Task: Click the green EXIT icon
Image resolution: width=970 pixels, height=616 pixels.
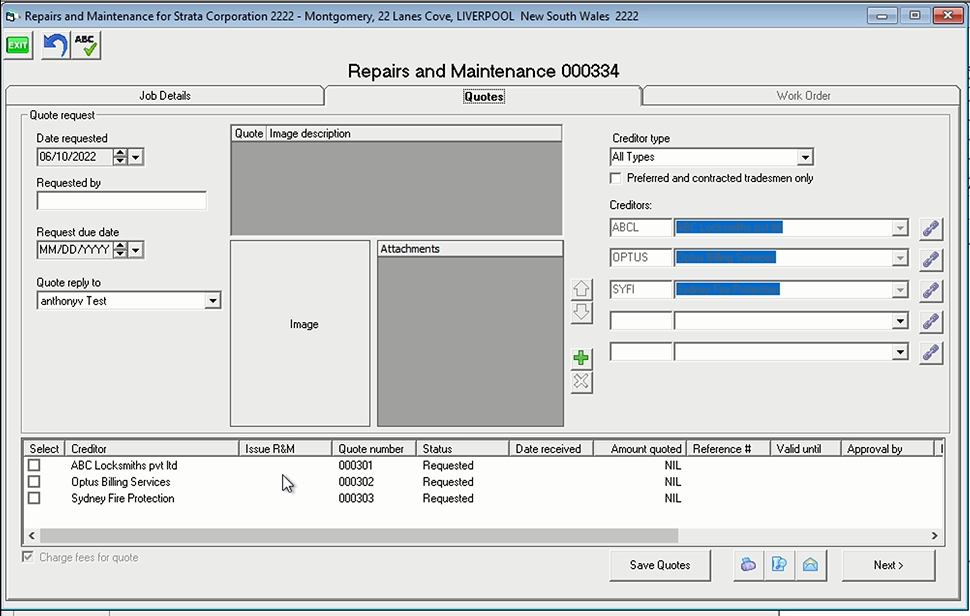Action: (18, 46)
